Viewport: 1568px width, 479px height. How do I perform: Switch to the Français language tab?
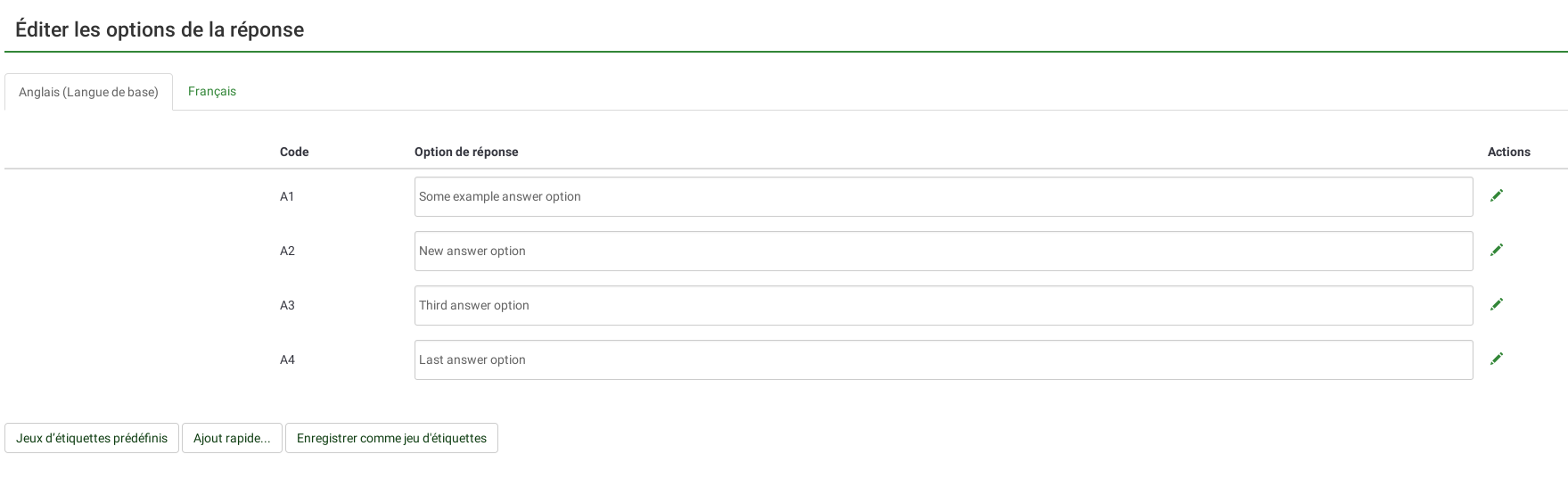(212, 91)
